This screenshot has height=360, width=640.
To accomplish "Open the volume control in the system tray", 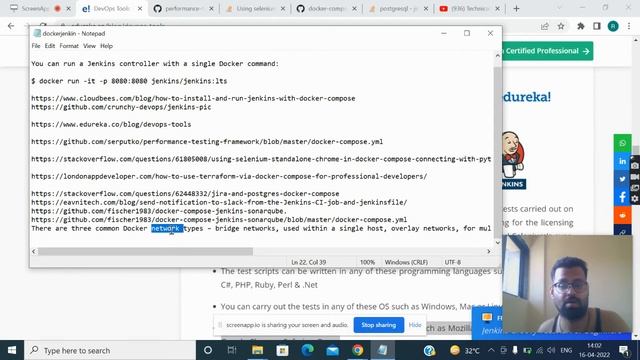I will [551, 350].
